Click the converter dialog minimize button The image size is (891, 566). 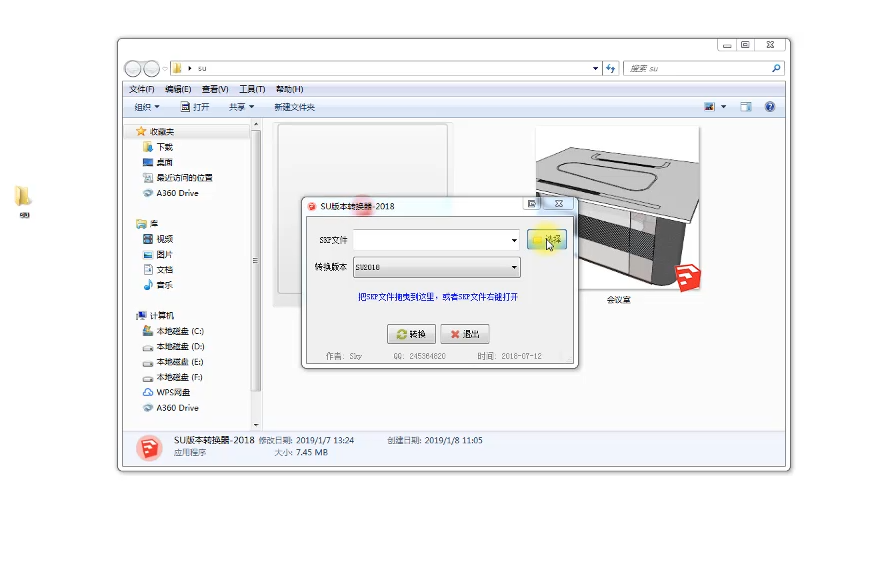click(532, 203)
